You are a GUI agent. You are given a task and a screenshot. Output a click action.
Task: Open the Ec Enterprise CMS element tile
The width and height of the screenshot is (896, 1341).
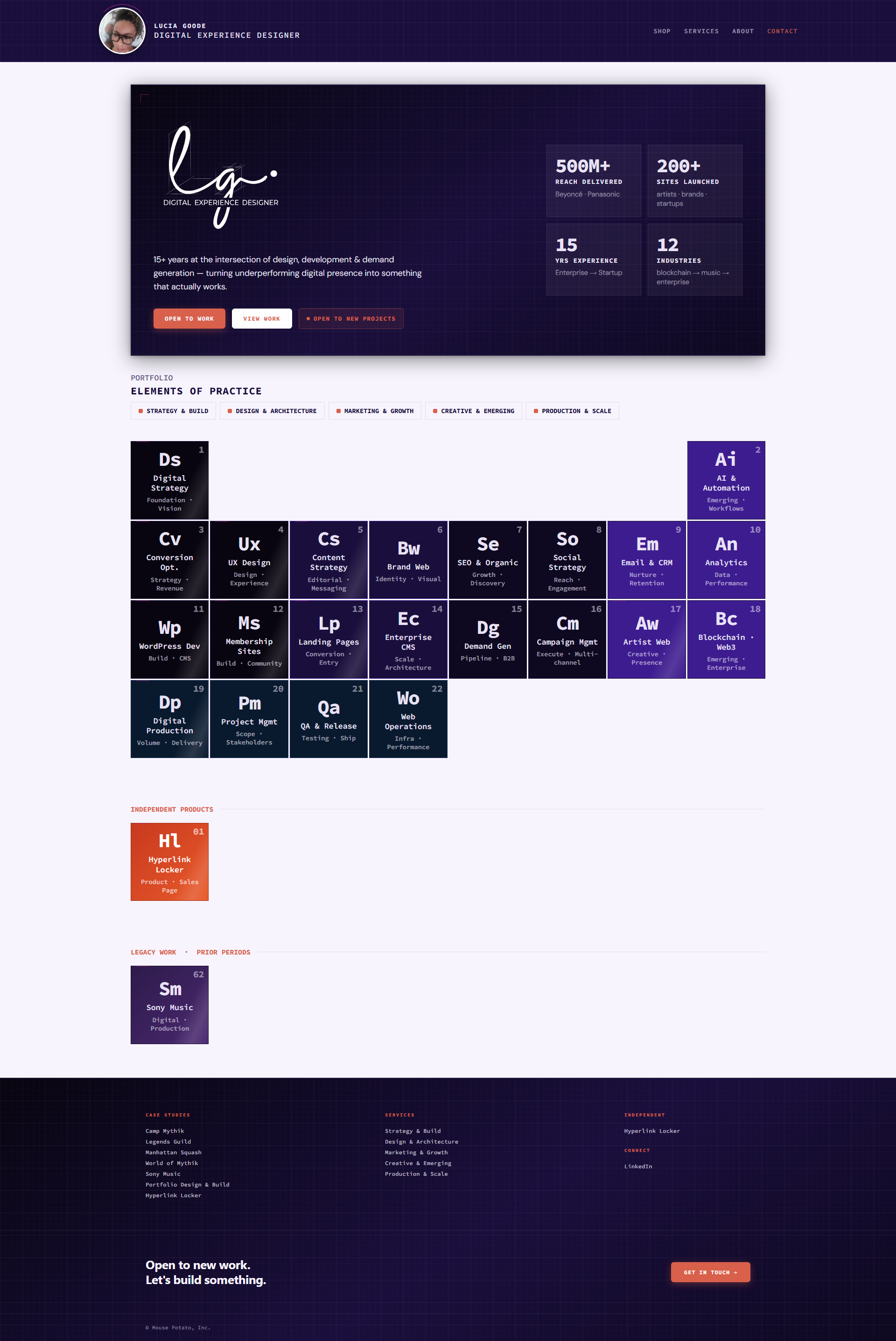point(408,639)
